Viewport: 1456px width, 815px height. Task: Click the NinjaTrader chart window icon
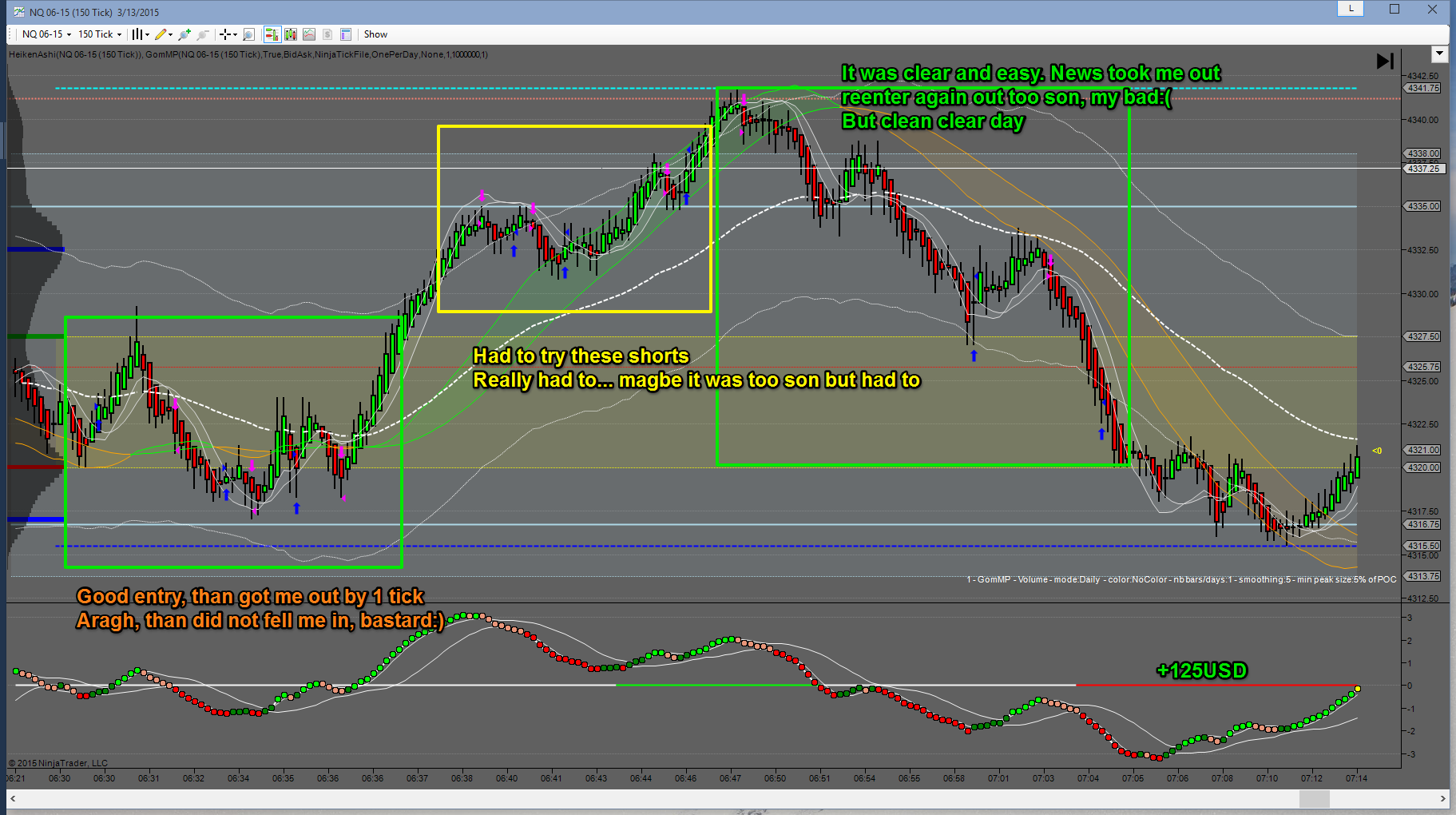19,12
